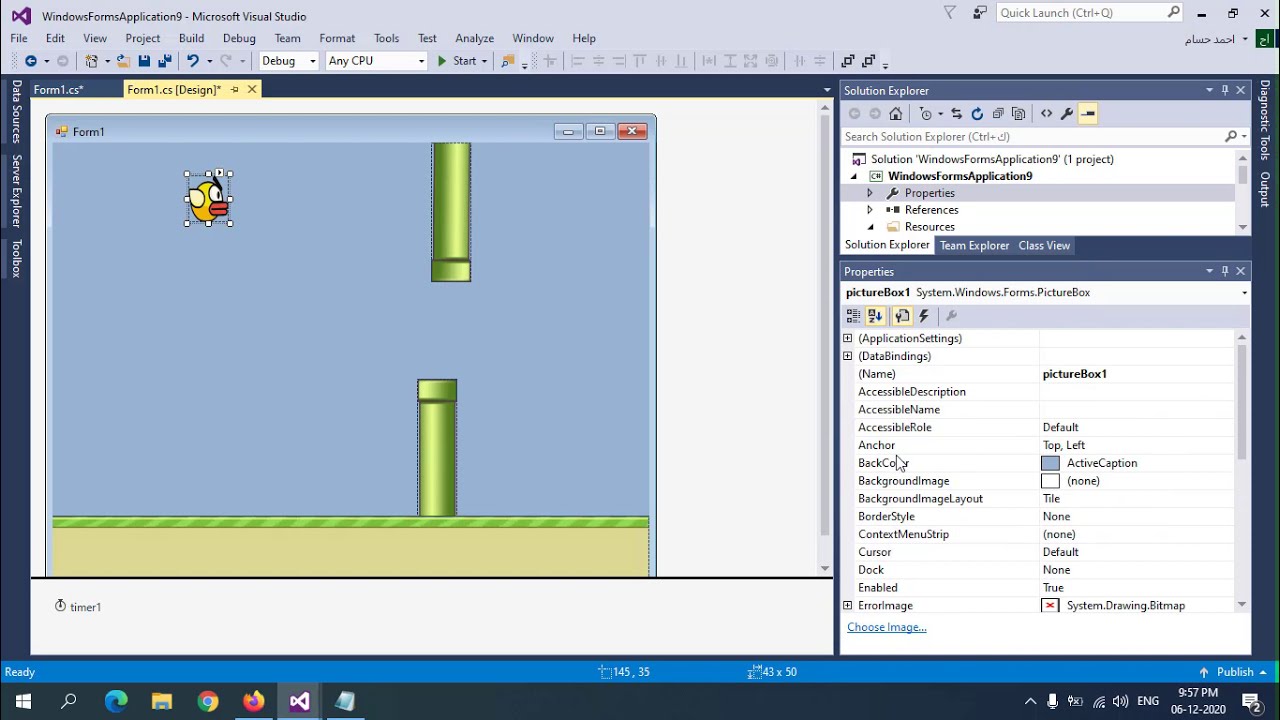Toggle Preview Selected Items in Solution Explorer

[x=1088, y=114]
